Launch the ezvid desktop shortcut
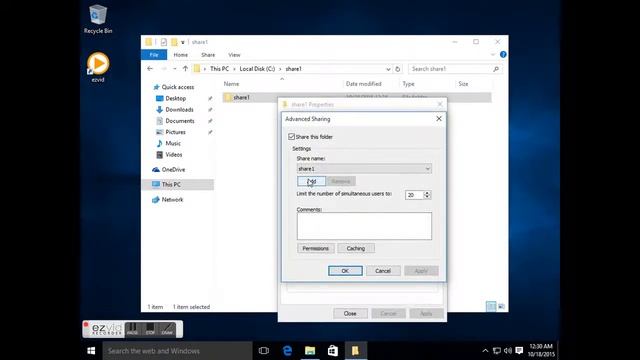This screenshot has width=640, height=360. [98, 67]
